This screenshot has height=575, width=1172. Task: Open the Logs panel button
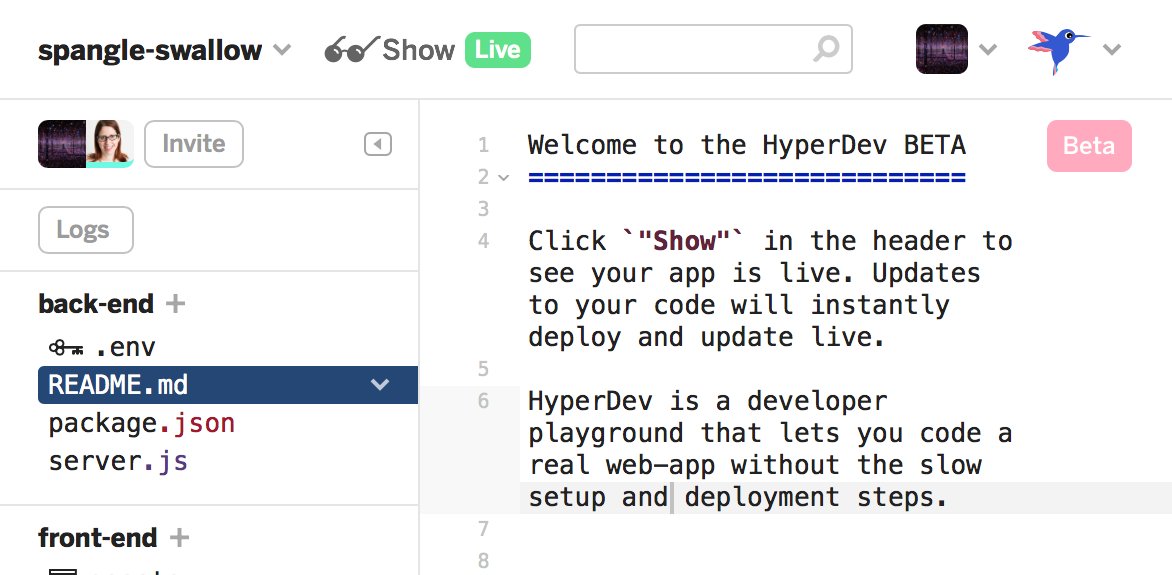point(86,230)
